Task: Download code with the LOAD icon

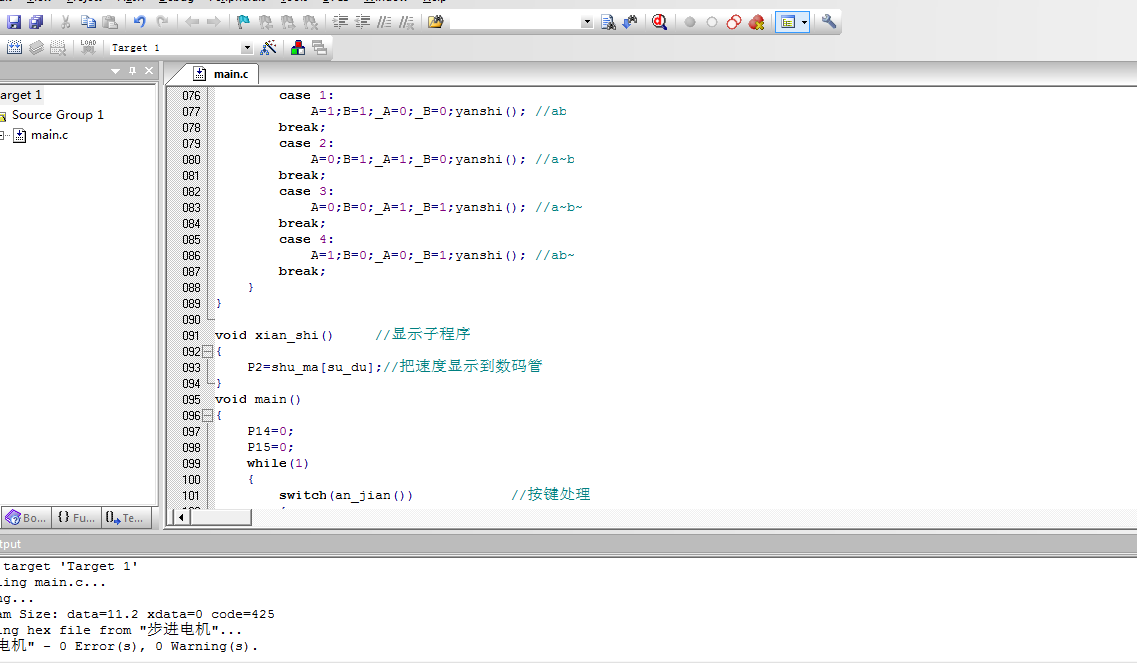Action: point(88,48)
